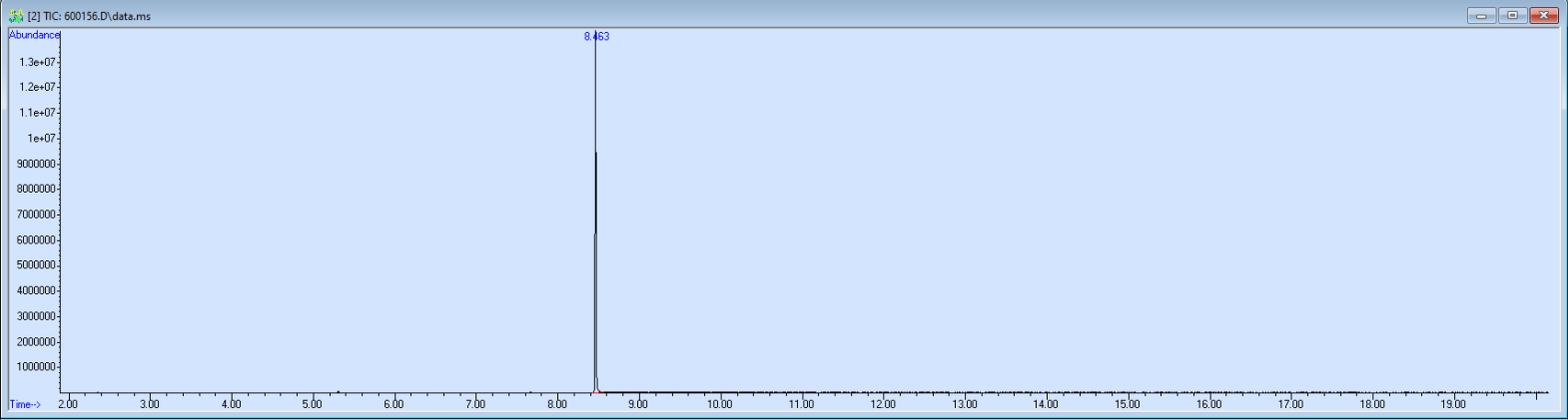
Task: Click the 3.00 time axis tick label
Action: 150,404
